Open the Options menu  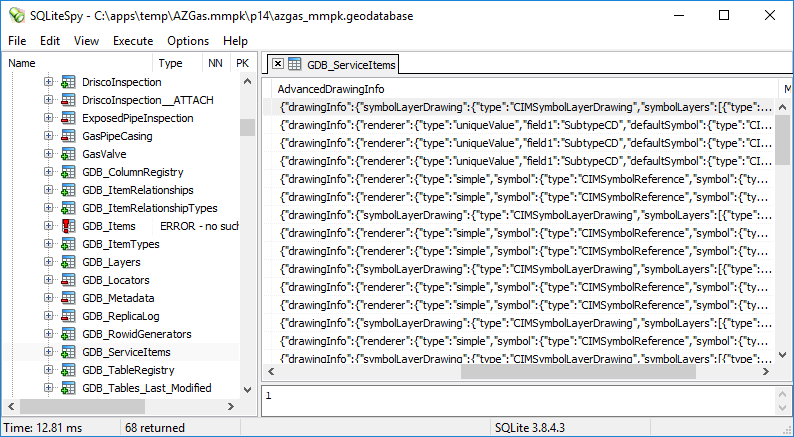[x=188, y=41]
